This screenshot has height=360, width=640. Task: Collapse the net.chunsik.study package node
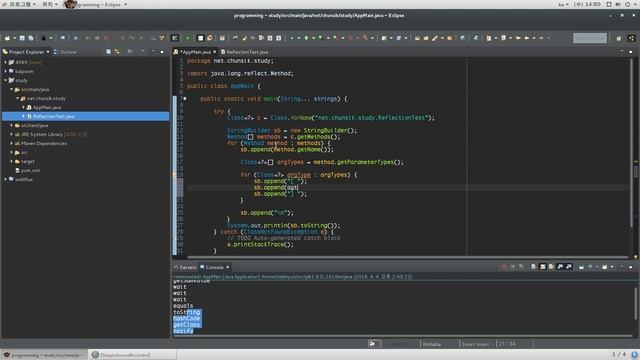(x=18, y=98)
